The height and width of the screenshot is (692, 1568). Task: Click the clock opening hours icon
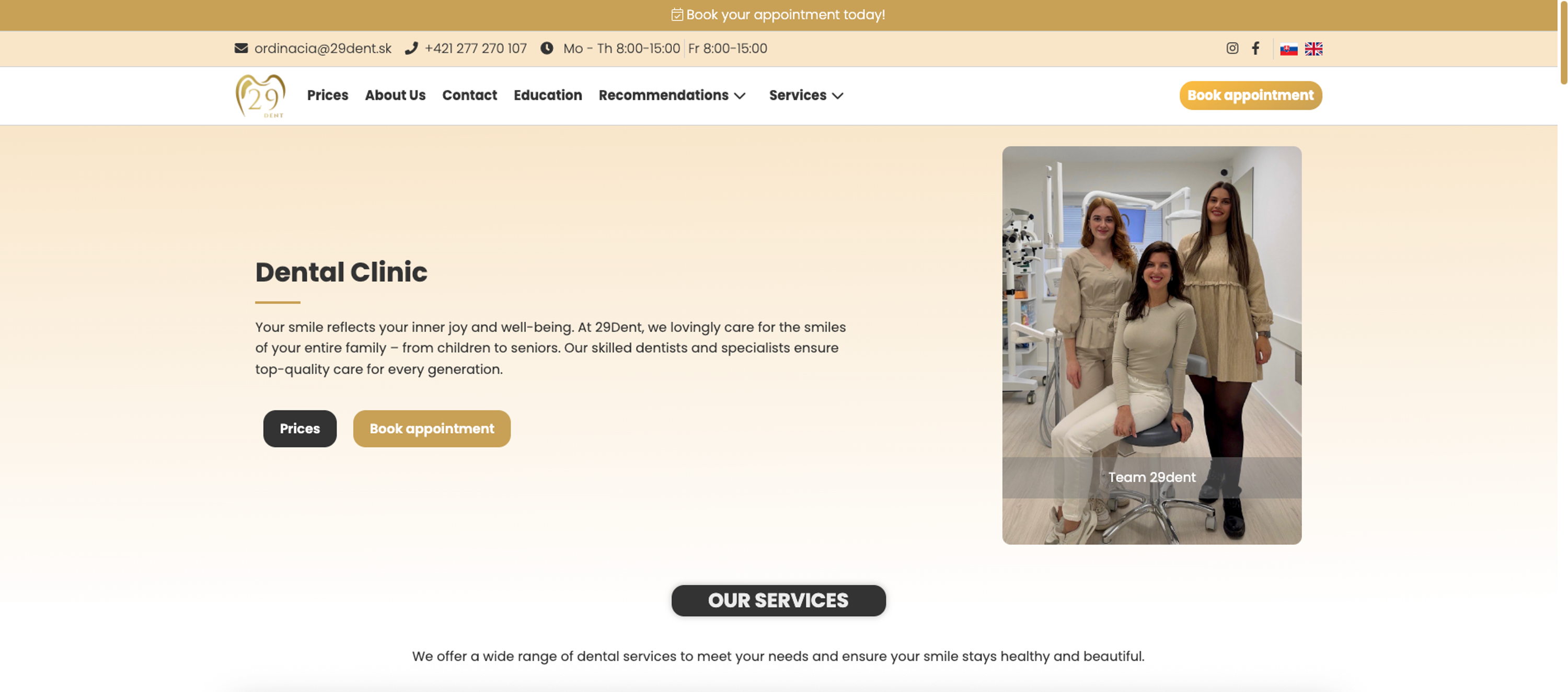547,48
